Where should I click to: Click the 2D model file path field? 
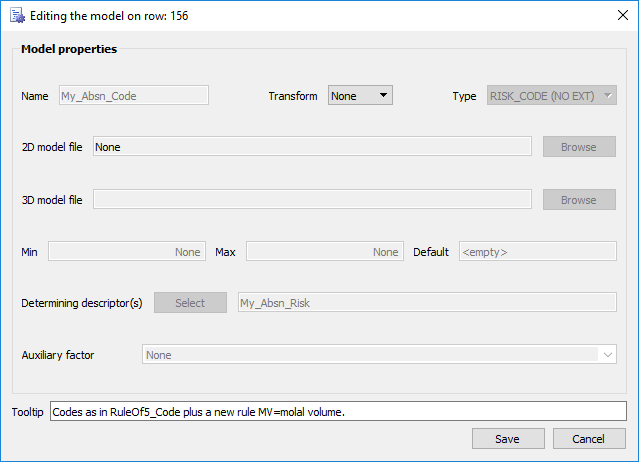pyautogui.click(x=312, y=146)
